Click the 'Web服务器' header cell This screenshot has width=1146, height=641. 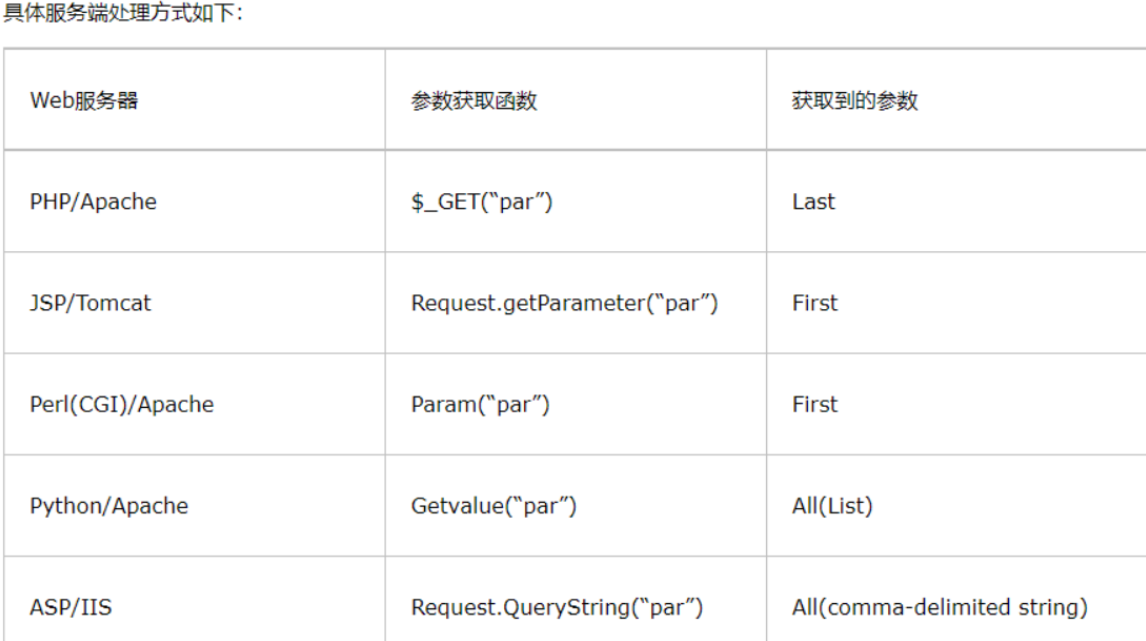tap(194, 99)
